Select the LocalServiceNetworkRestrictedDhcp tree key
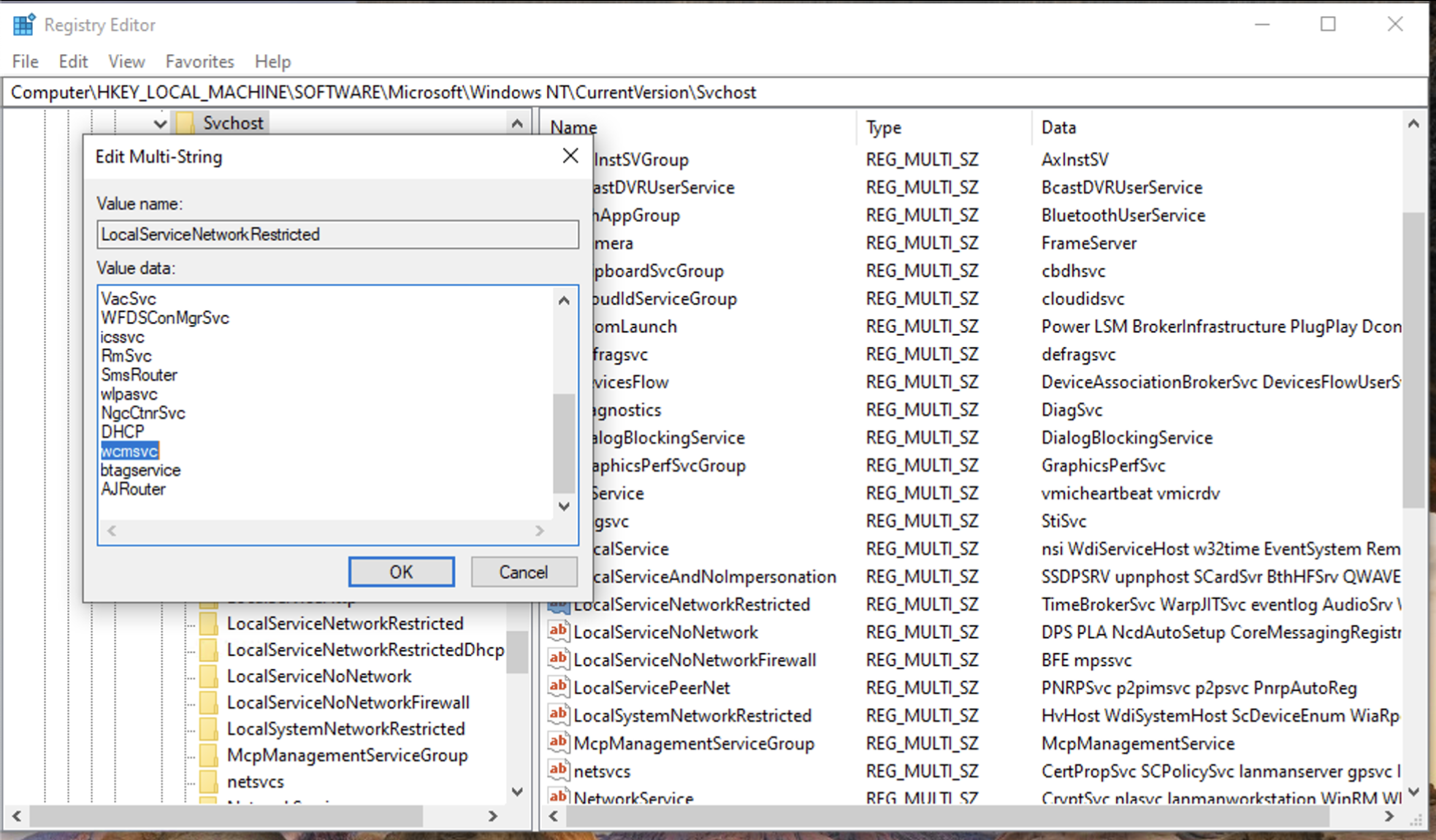This screenshot has width=1436, height=840. (365, 649)
